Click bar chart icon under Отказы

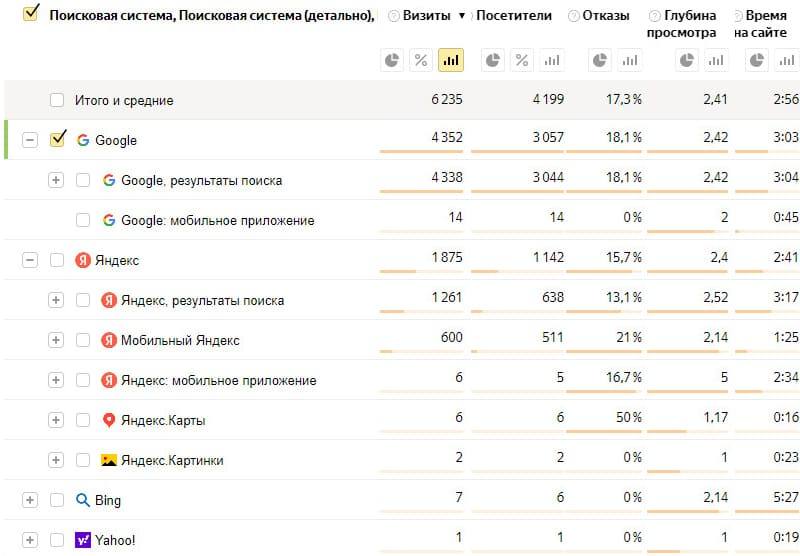(x=630, y=61)
